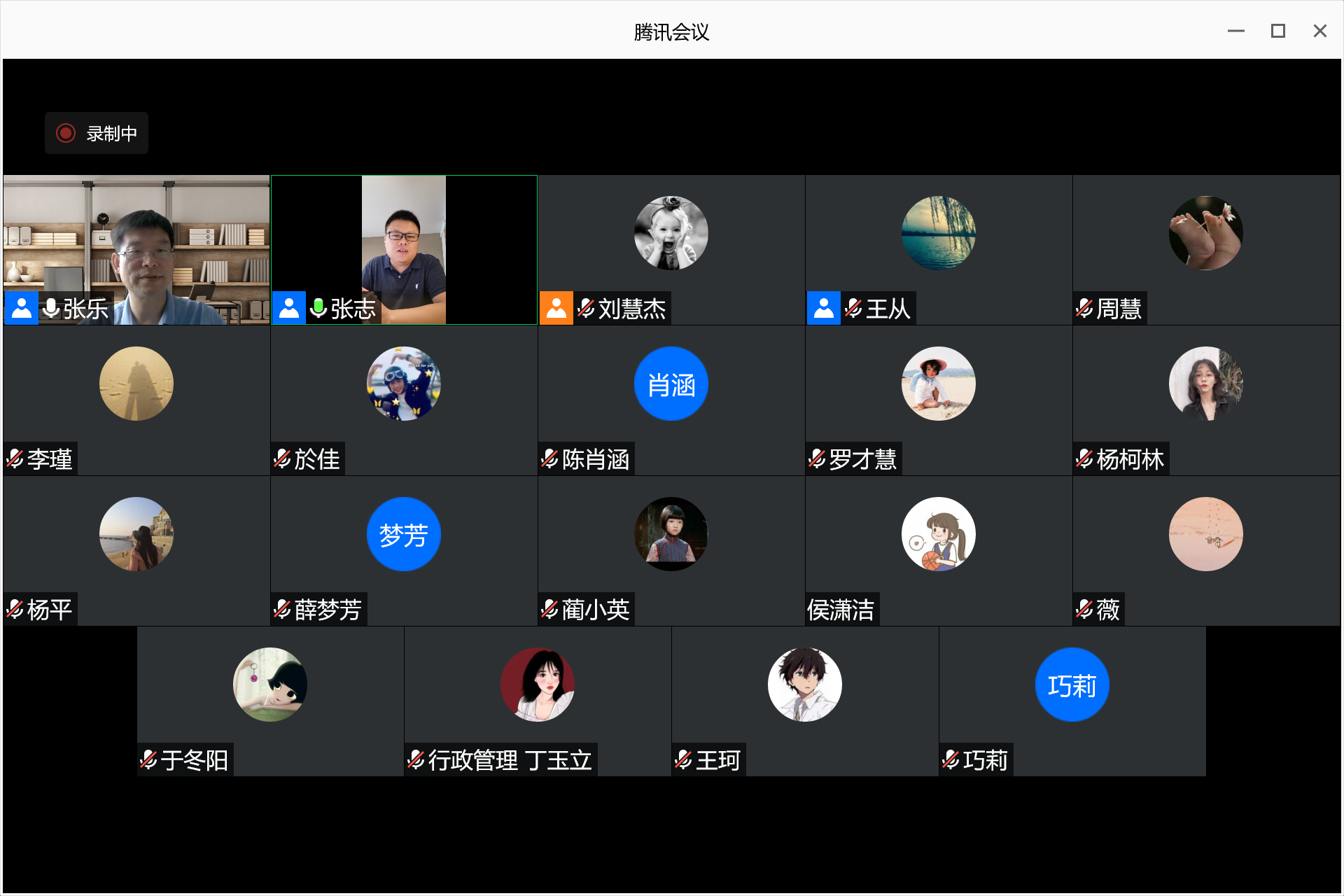Viewport: 1344px width, 896px height.
Task: Select 张乐's video tile
Action: coord(136,238)
